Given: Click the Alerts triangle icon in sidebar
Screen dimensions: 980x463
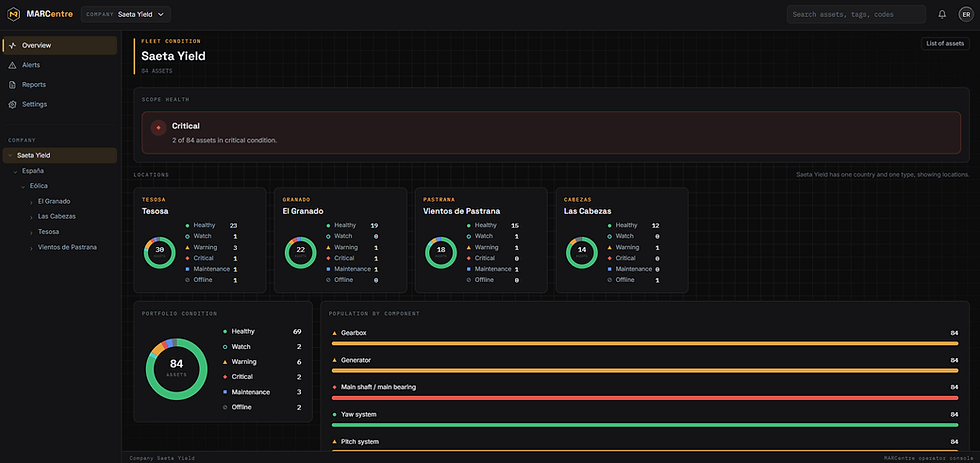Looking at the screenshot, I should (12, 65).
